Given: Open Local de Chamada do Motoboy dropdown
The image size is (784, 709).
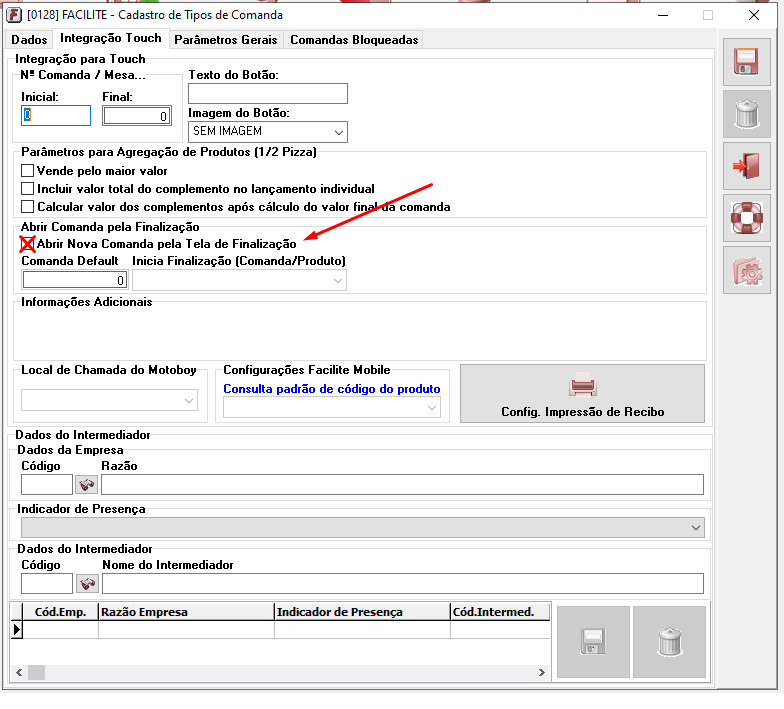Looking at the screenshot, I should coord(188,400).
